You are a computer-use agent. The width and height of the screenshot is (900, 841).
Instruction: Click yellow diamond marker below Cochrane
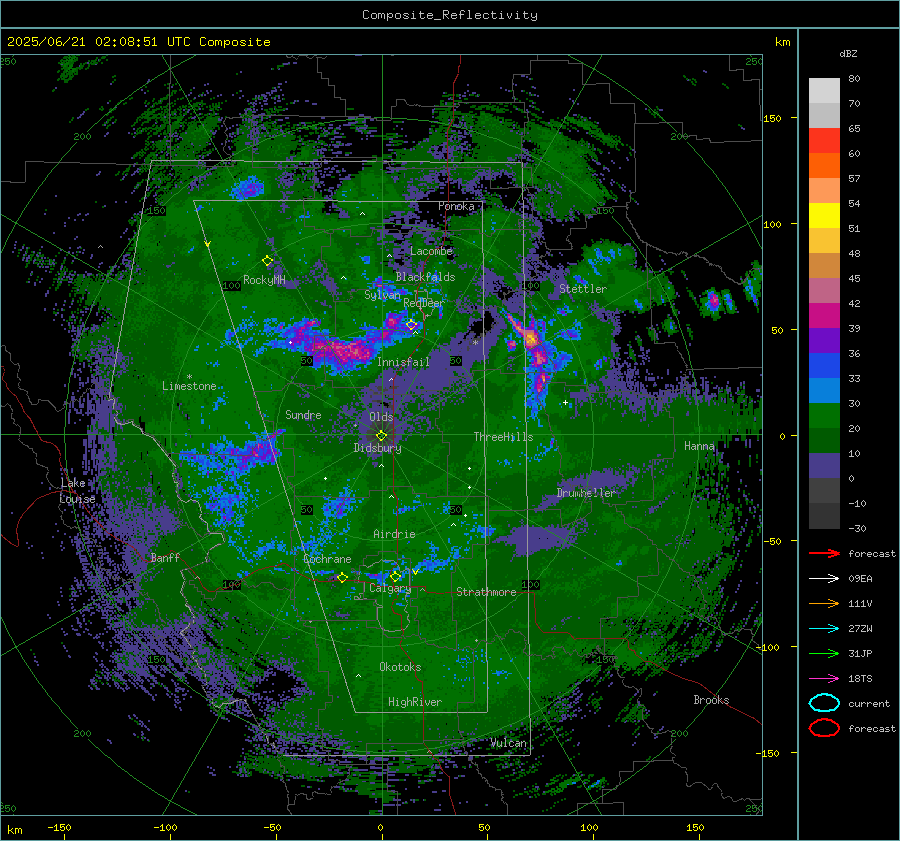342,578
